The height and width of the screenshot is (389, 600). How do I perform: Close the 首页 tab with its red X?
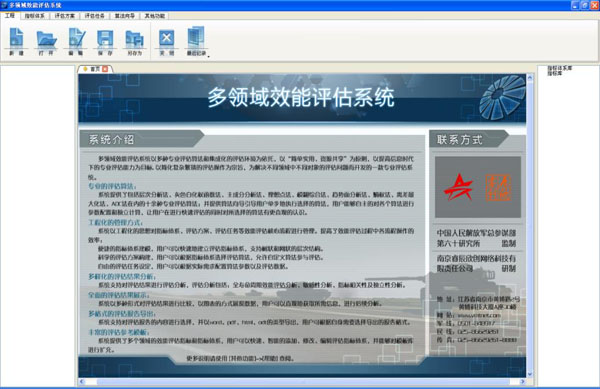105,69
